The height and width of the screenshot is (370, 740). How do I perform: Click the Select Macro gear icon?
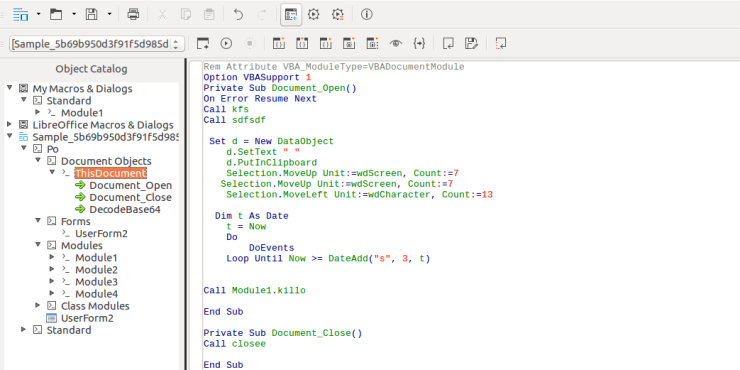[314, 15]
